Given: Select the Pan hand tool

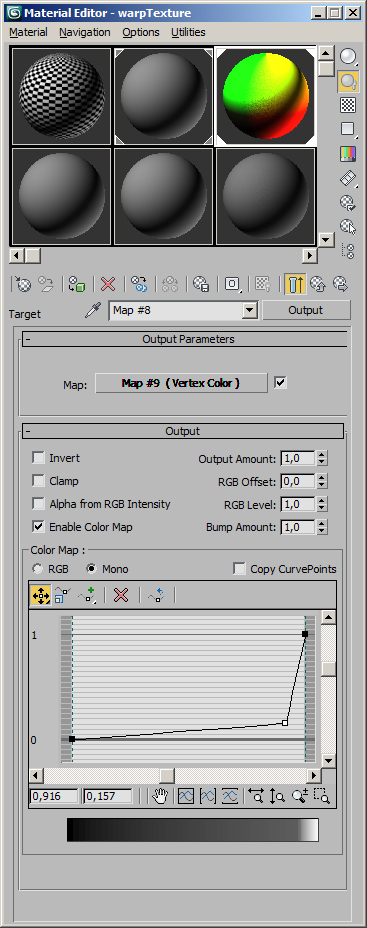Looking at the screenshot, I should coord(160,796).
